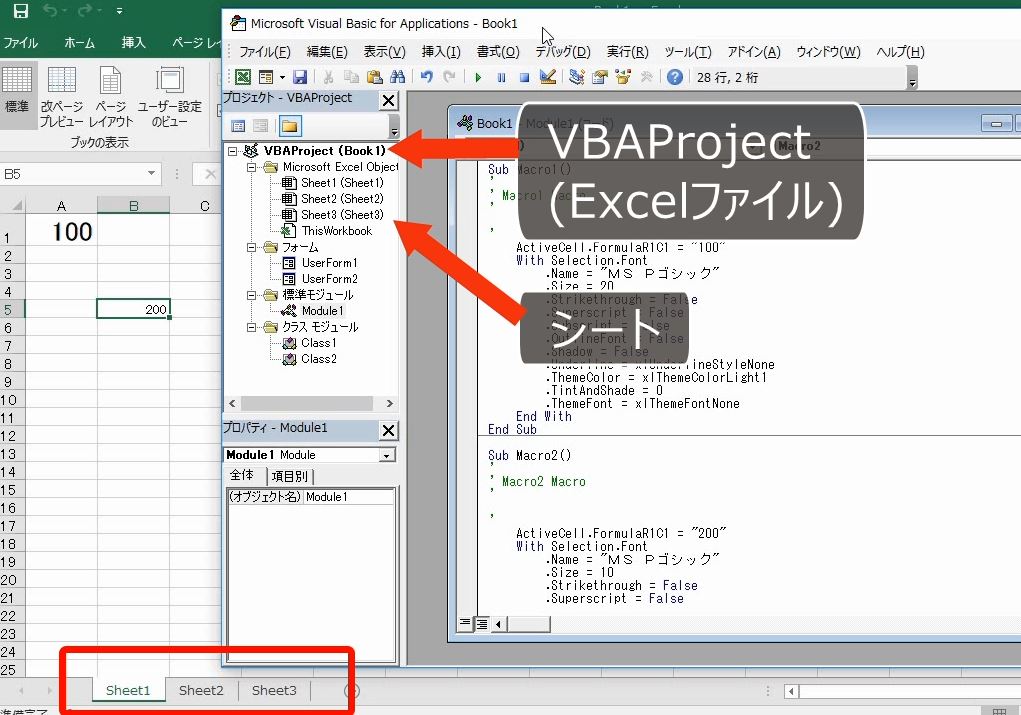Save Book1 with the VBA toolbar disk icon

click(300, 77)
